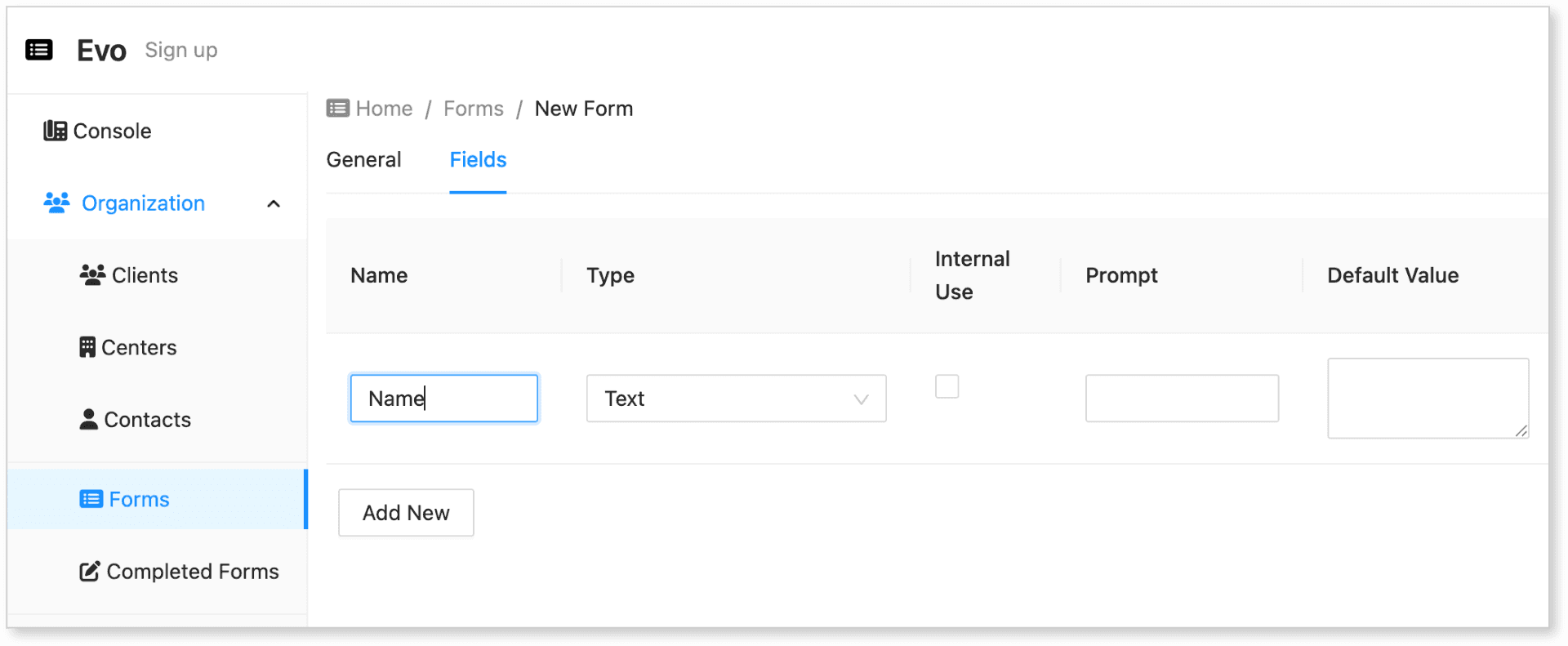The image size is (1568, 646).
Task: Select the Fields tab
Action: [478, 160]
